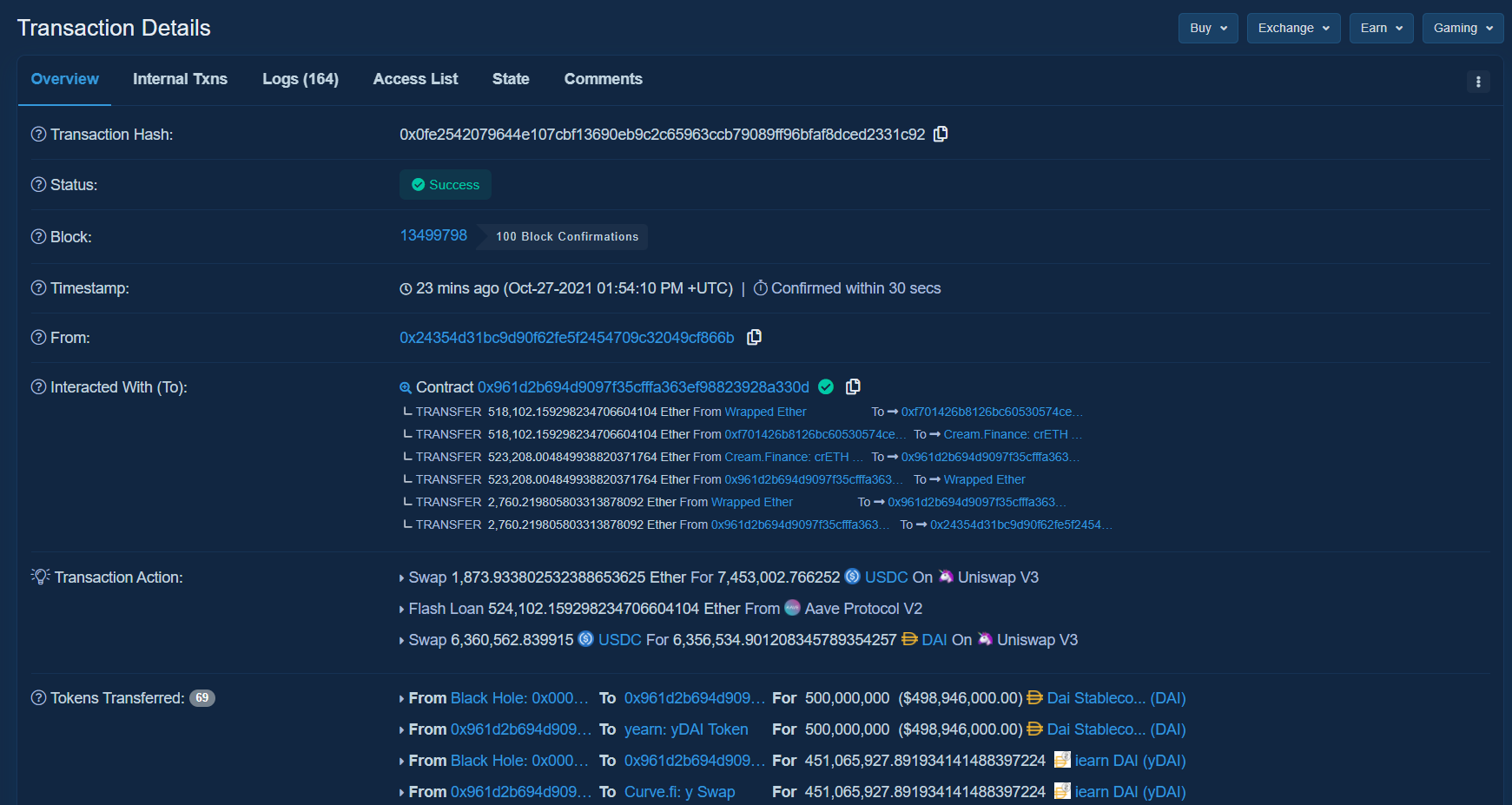Viewport: 1512px width, 805px height.
Task: Click the Block help question icon
Action: 39,236
